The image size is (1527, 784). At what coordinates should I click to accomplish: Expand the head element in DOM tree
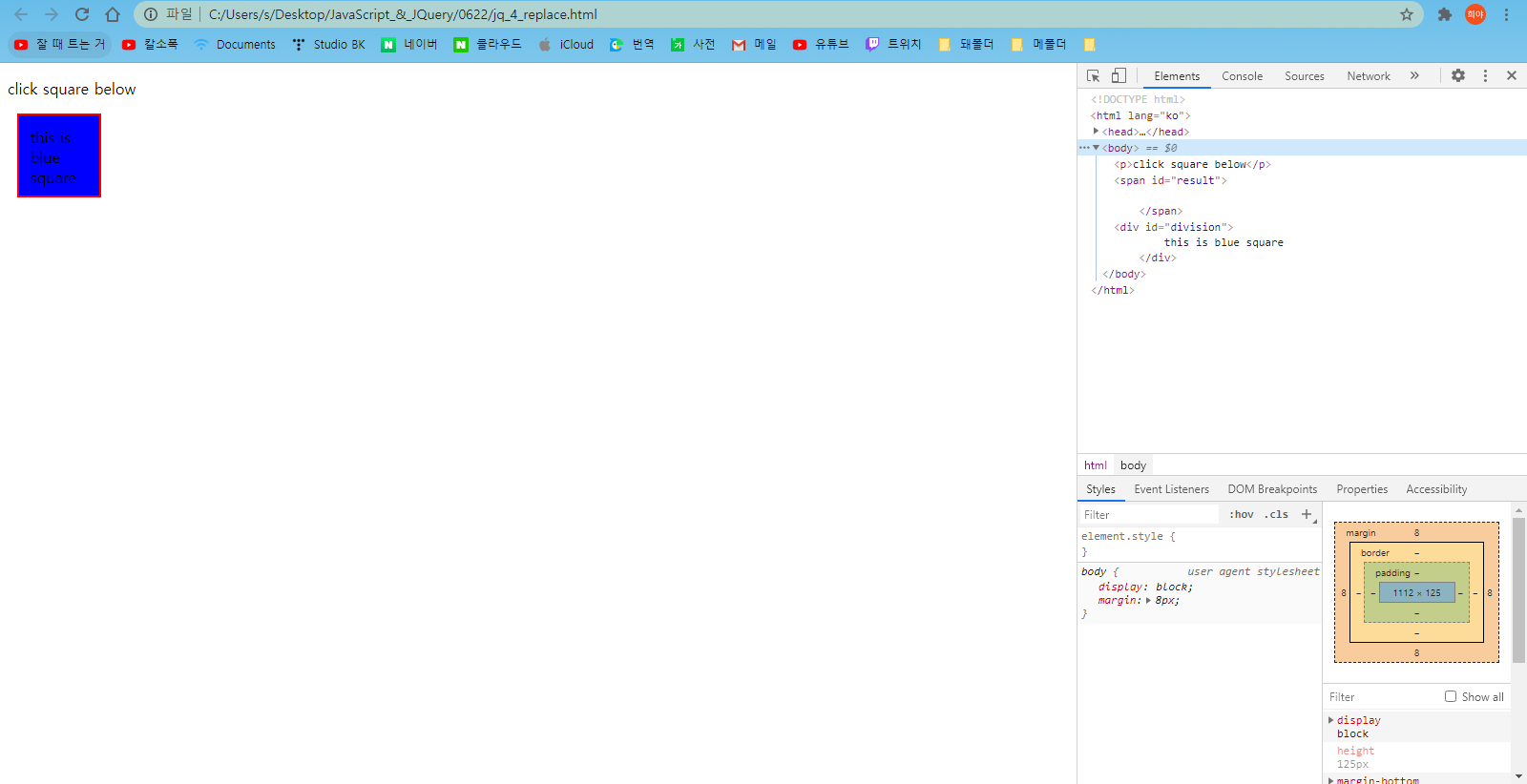1096,132
